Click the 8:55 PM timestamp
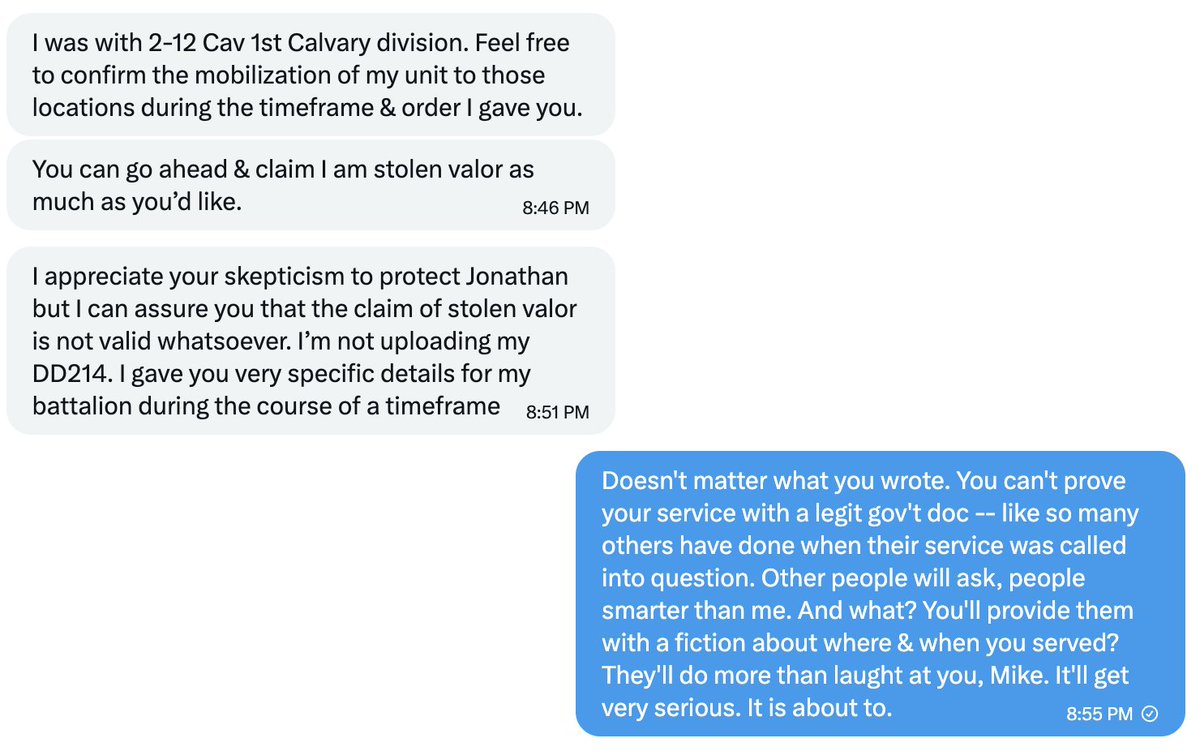1200x751 pixels. [1099, 714]
